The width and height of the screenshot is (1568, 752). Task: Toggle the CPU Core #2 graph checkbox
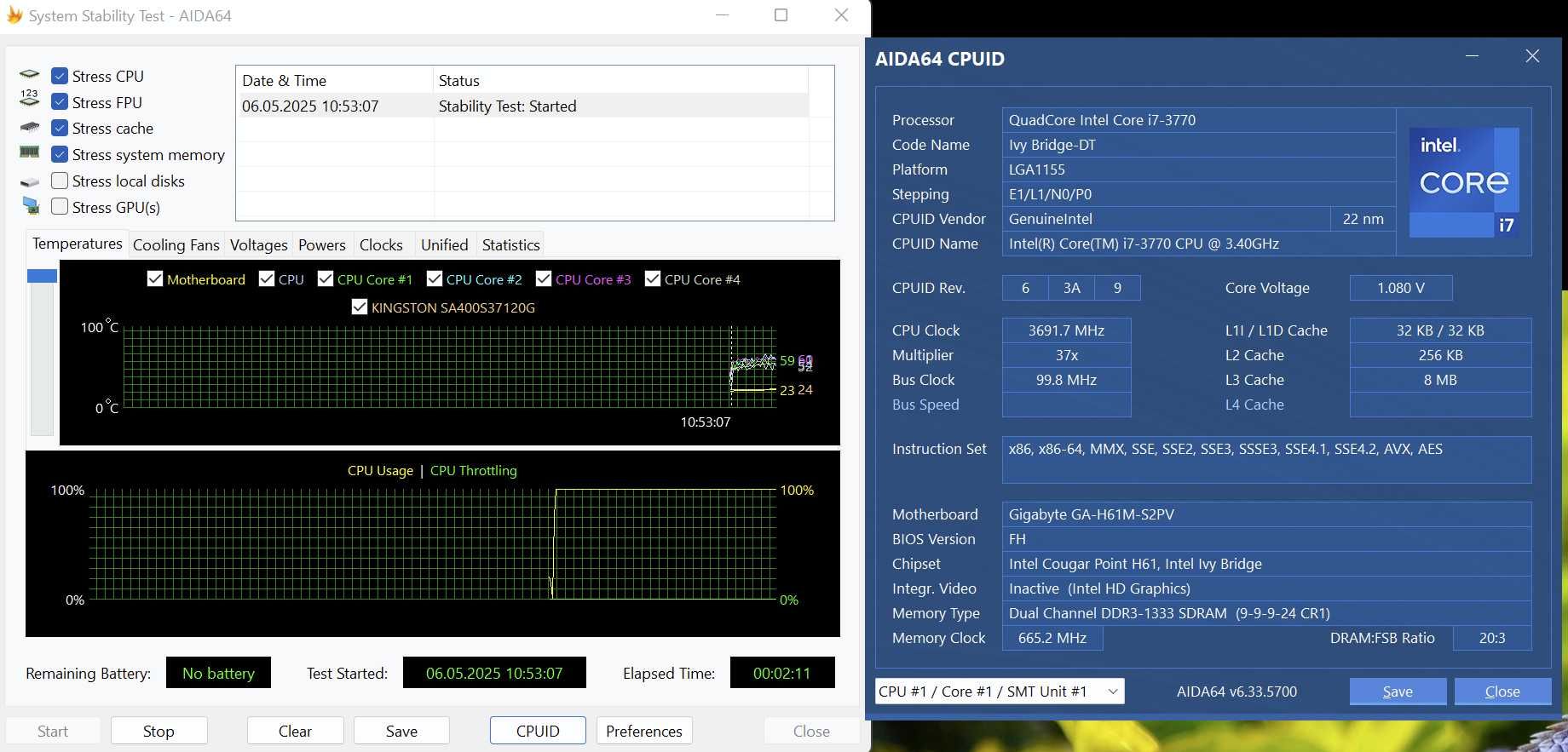(x=435, y=278)
